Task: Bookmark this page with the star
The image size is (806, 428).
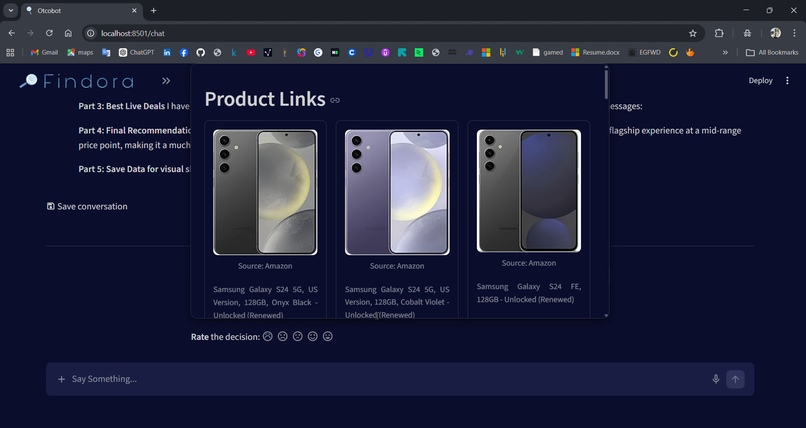Action: tap(692, 33)
